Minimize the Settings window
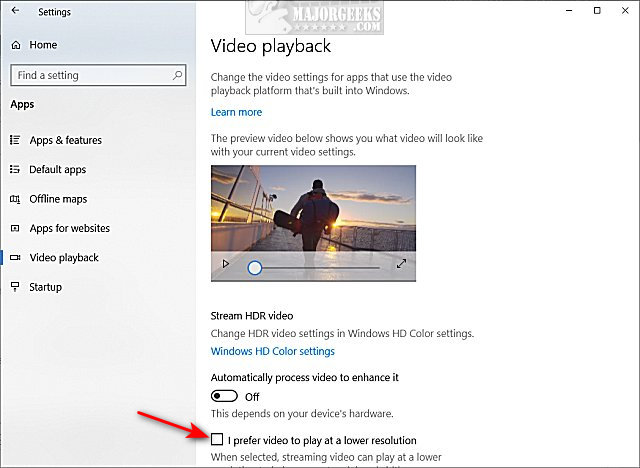640x468 pixels. point(569,11)
